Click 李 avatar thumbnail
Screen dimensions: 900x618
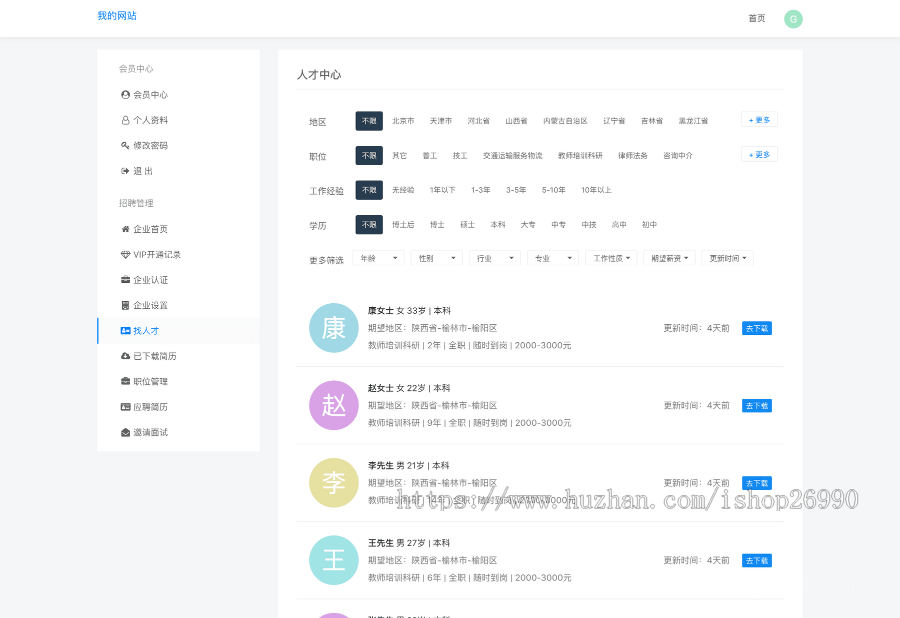(333, 483)
